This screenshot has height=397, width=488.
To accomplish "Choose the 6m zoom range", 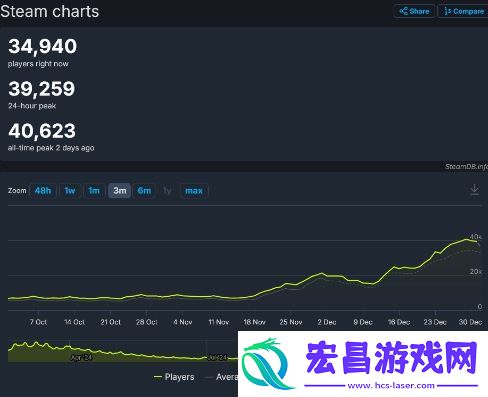I will click(x=144, y=191).
